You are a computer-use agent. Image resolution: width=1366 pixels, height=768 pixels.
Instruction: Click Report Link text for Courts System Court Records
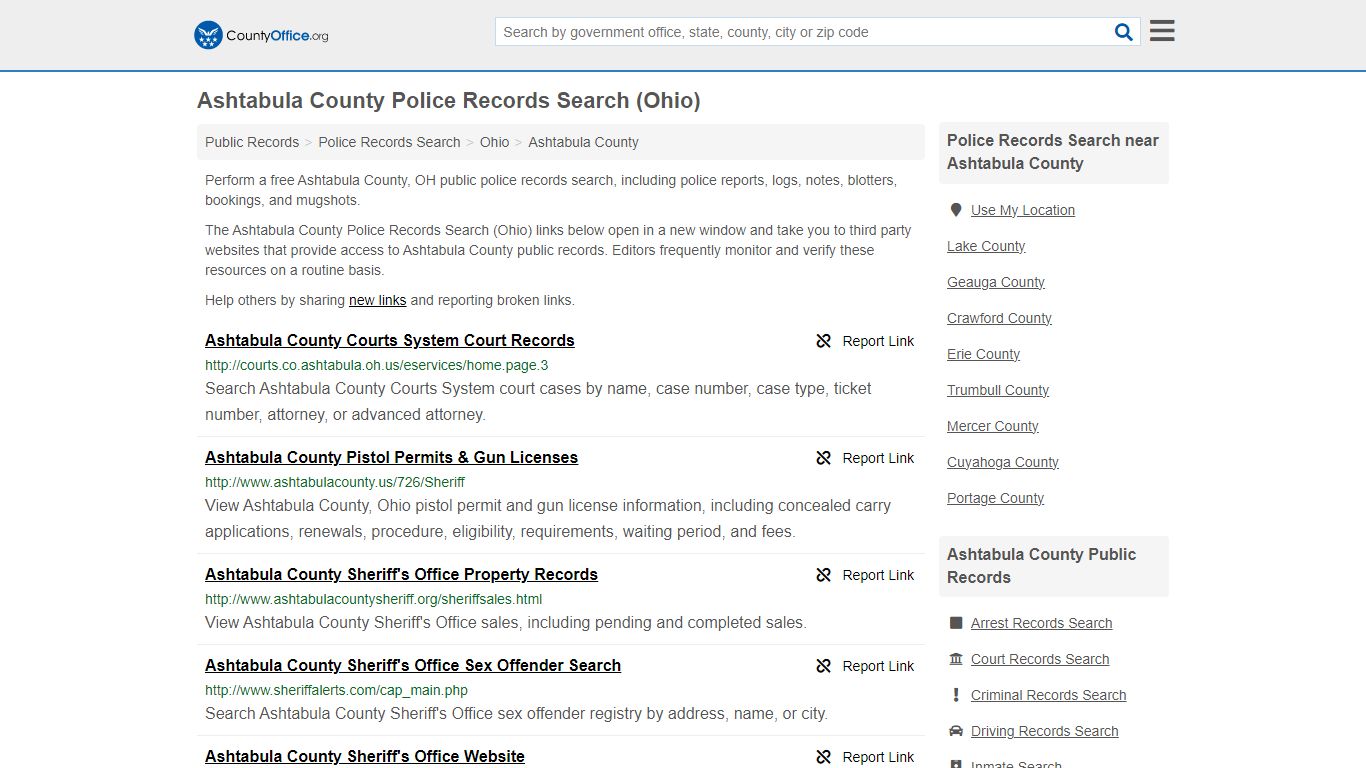pyautogui.click(x=878, y=341)
